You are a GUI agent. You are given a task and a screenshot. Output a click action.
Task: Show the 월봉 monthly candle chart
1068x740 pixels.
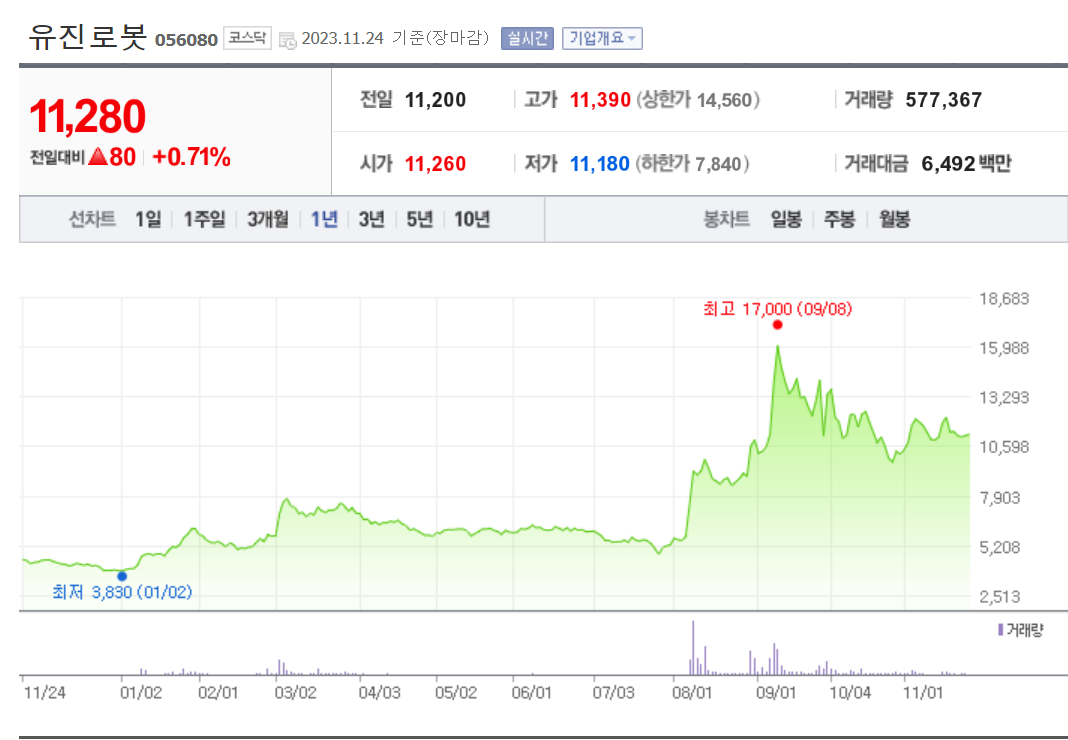pos(894,219)
